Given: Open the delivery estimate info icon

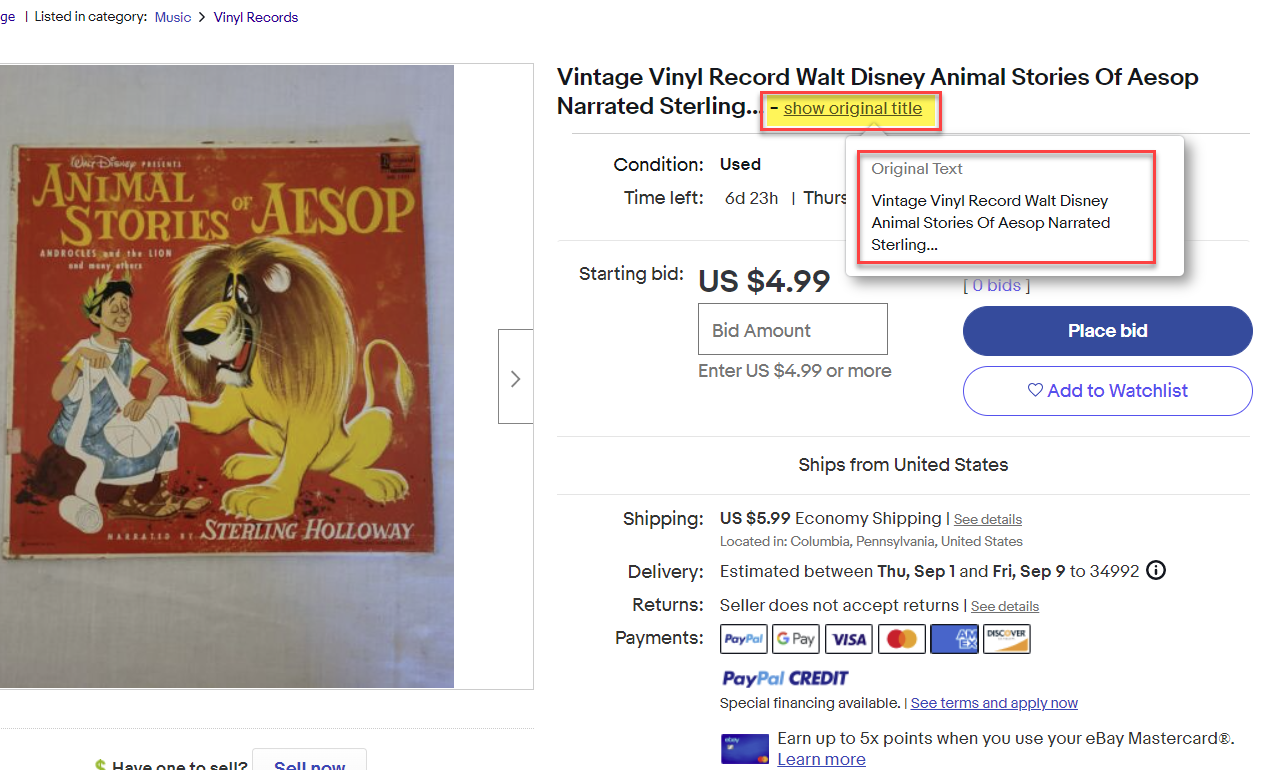Looking at the screenshot, I should coord(1156,571).
